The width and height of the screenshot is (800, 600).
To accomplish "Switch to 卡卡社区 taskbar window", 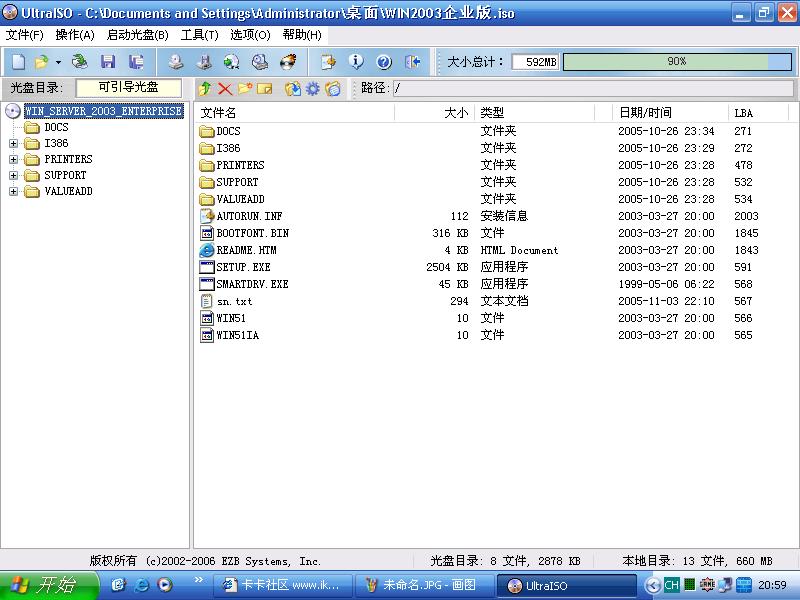I will click(282, 585).
